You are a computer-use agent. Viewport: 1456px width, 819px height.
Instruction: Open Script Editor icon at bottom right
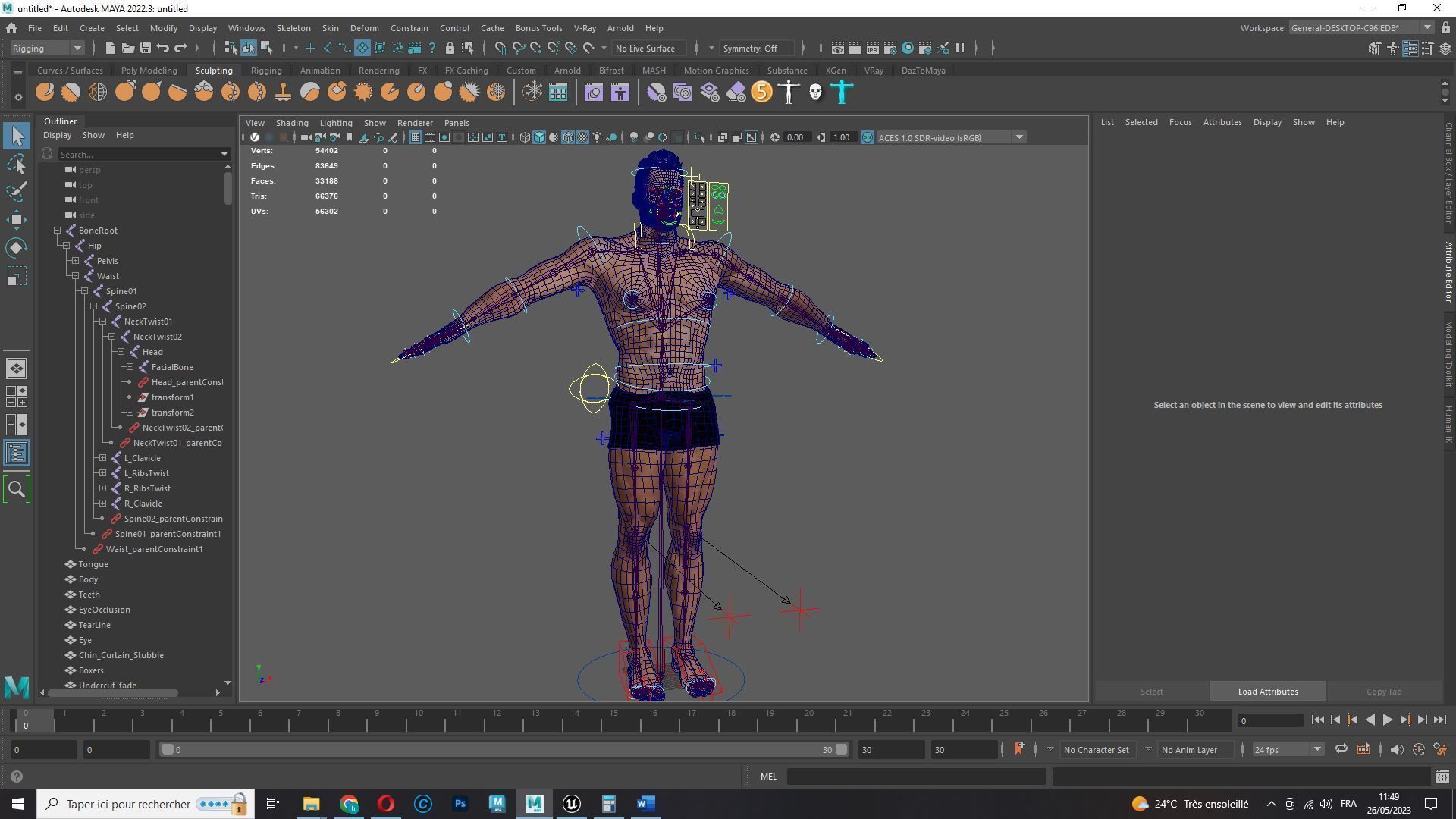[1442, 777]
